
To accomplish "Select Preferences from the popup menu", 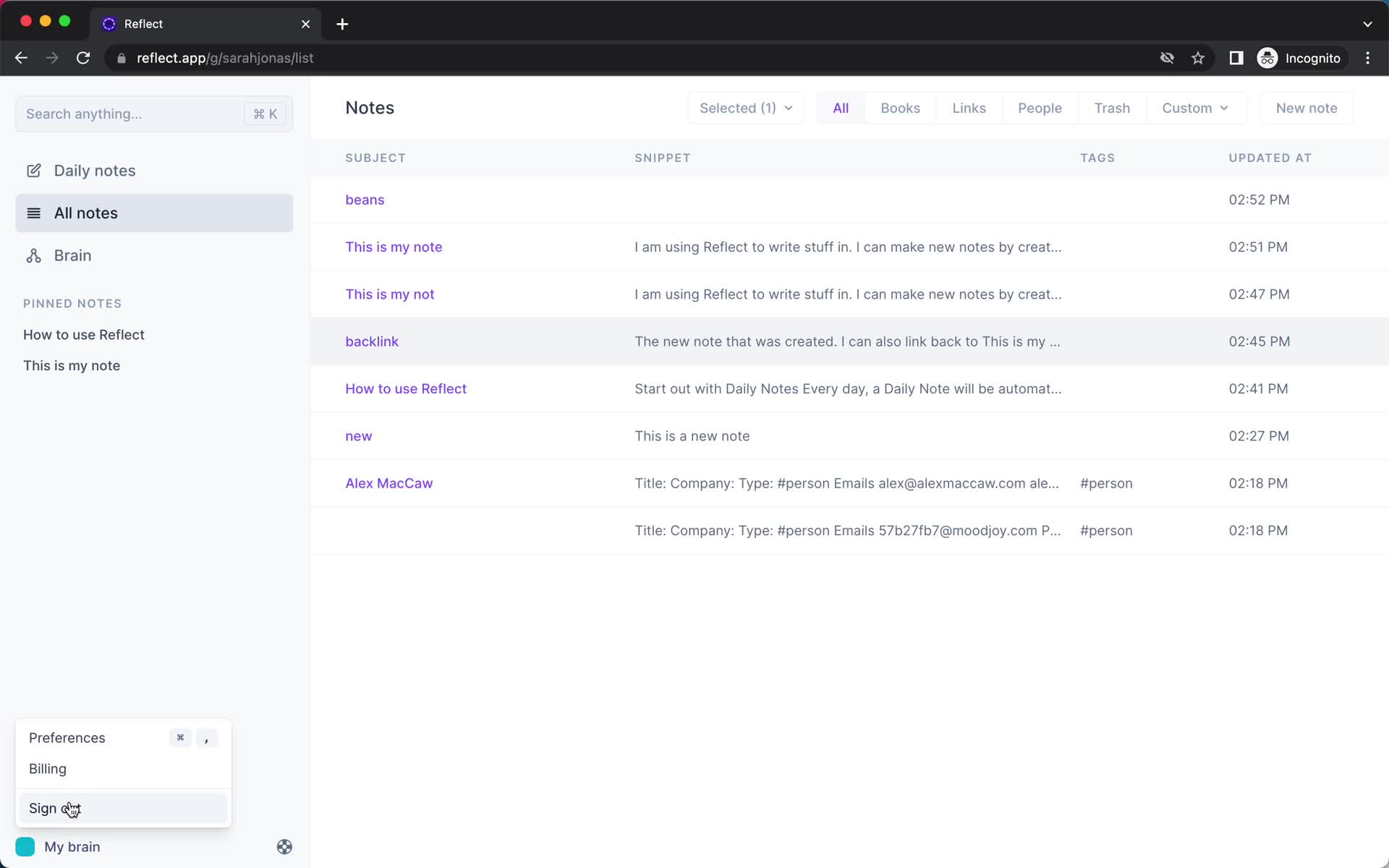I will 123,738.
